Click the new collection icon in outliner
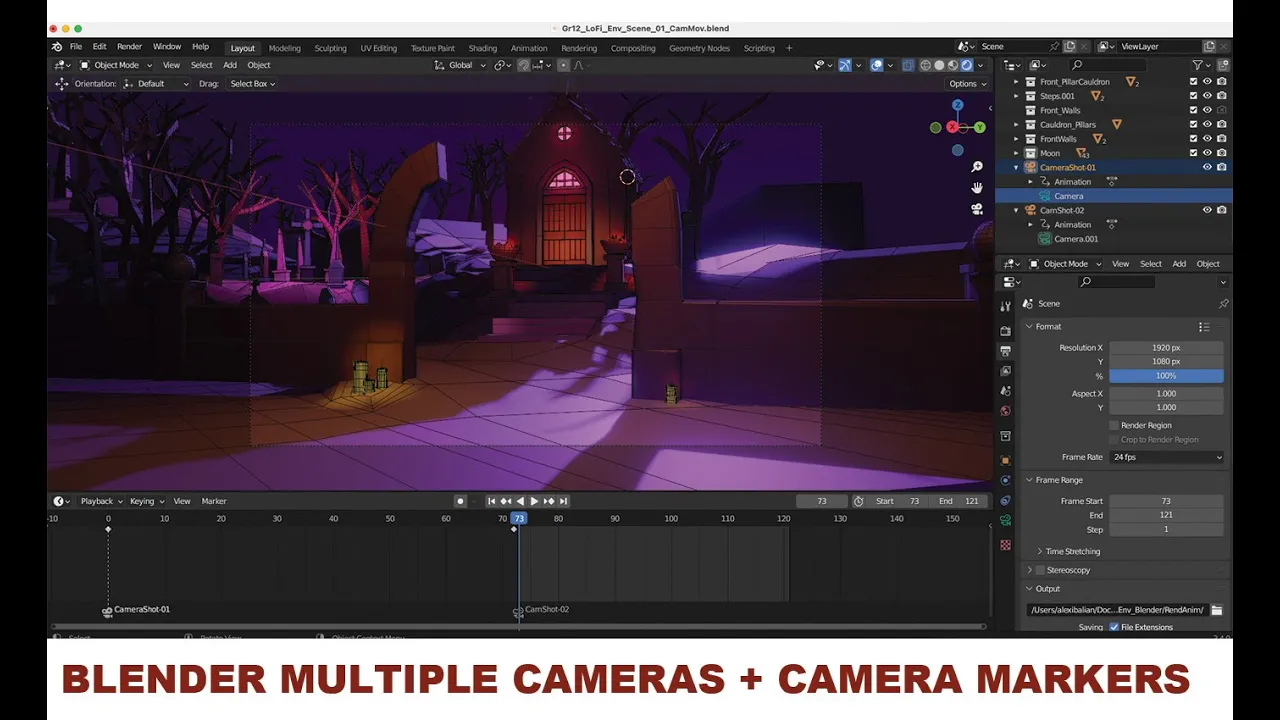The height and width of the screenshot is (720, 1280). click(1222, 65)
